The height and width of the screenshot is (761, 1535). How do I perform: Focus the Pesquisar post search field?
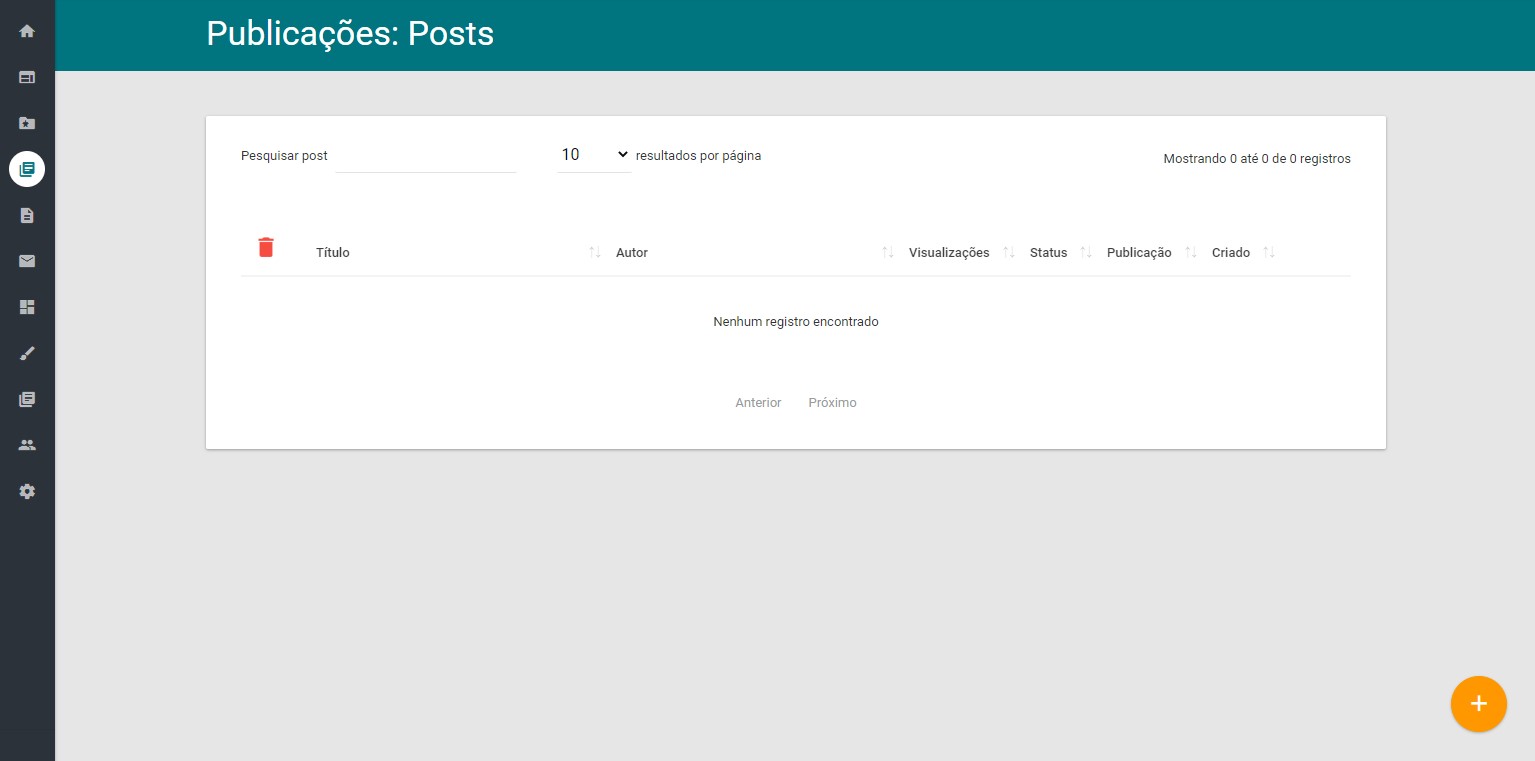425,156
